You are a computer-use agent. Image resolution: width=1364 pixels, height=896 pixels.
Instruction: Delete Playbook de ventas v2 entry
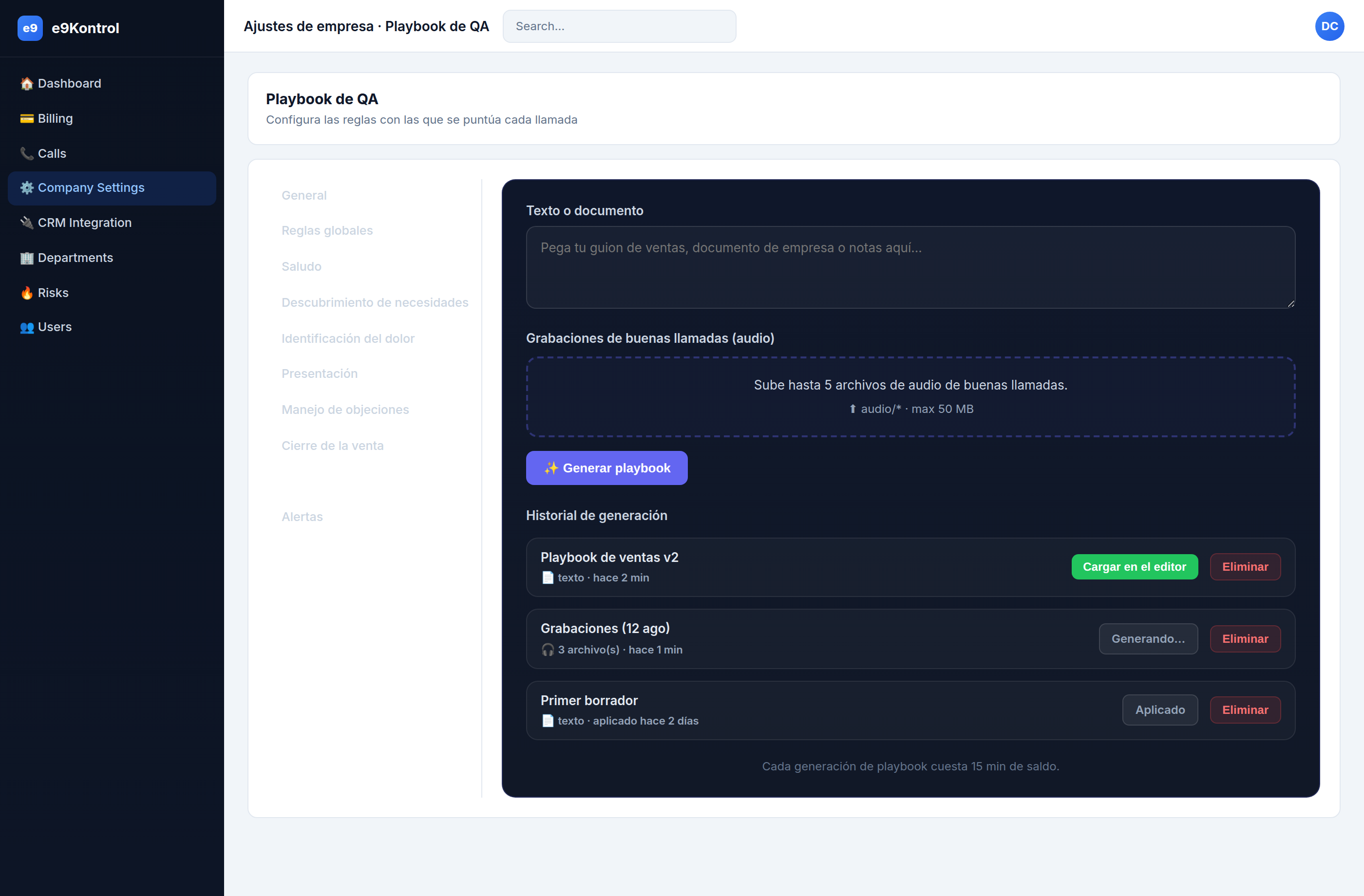point(1245,567)
